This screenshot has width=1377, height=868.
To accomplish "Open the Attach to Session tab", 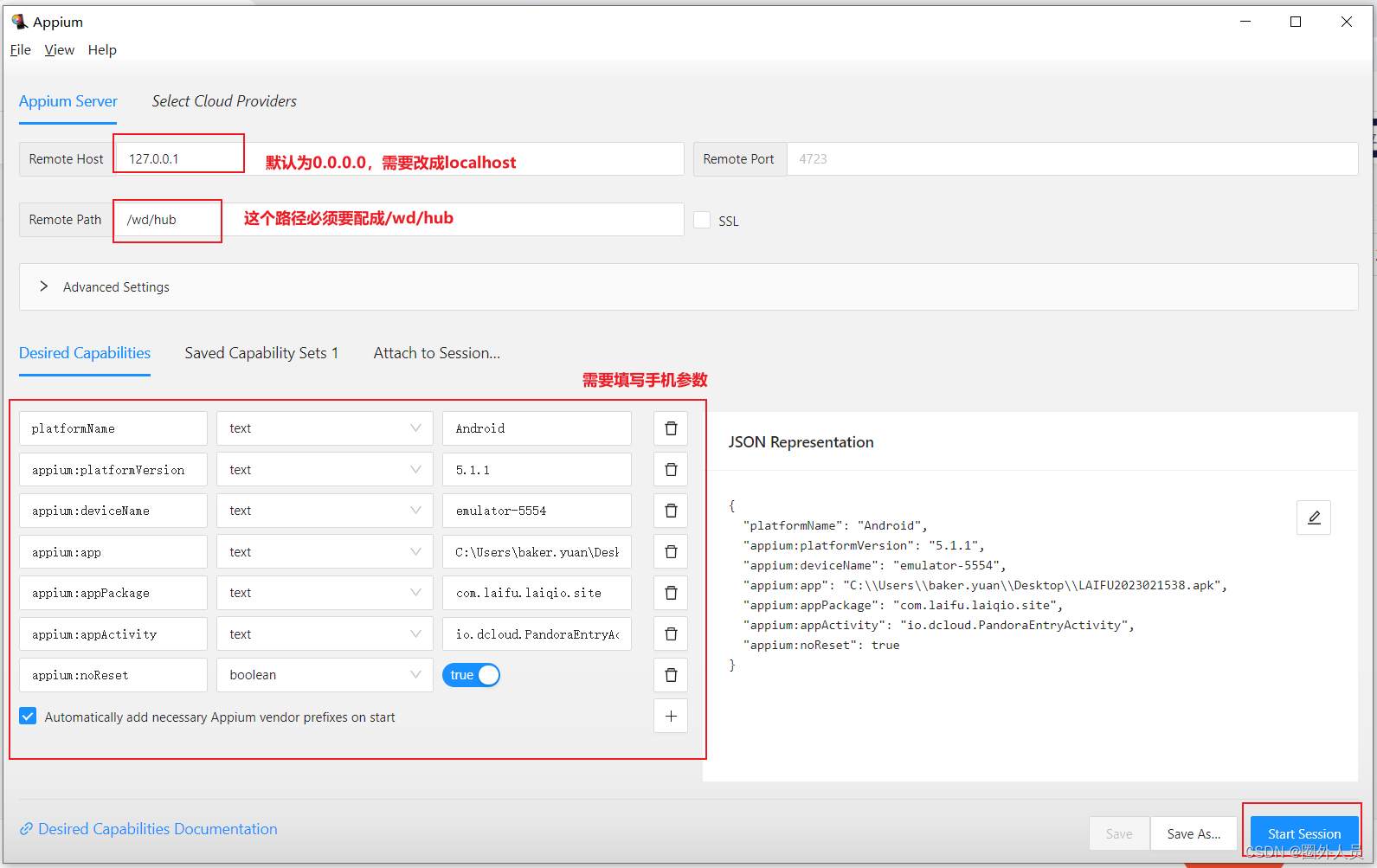I will pyautogui.click(x=437, y=353).
